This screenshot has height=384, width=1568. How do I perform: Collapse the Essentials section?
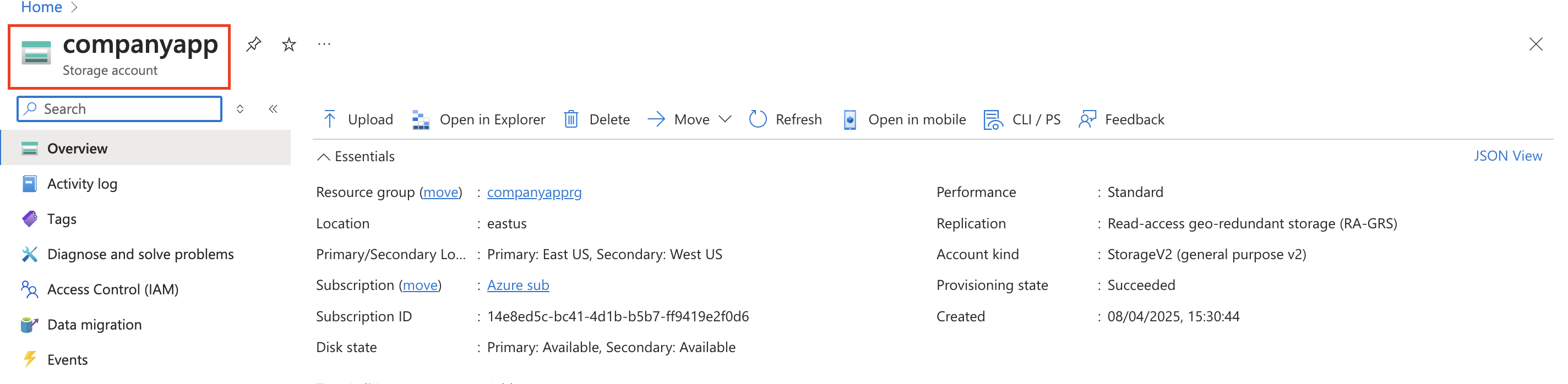324,157
